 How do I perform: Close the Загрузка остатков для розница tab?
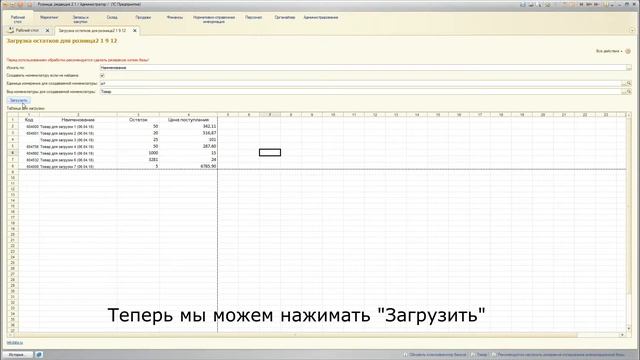tap(135, 31)
